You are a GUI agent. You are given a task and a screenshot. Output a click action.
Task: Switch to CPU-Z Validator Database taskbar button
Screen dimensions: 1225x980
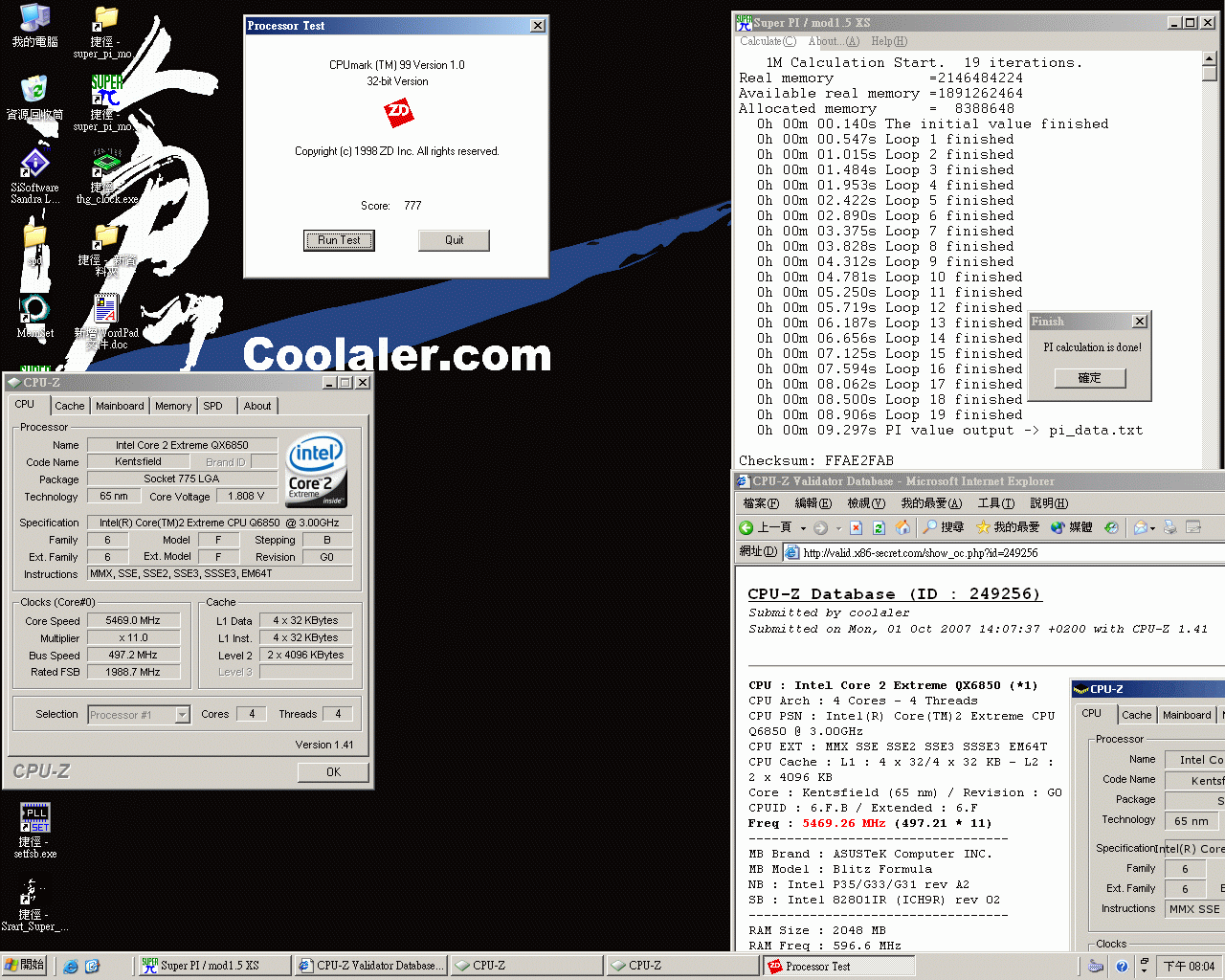point(370,966)
